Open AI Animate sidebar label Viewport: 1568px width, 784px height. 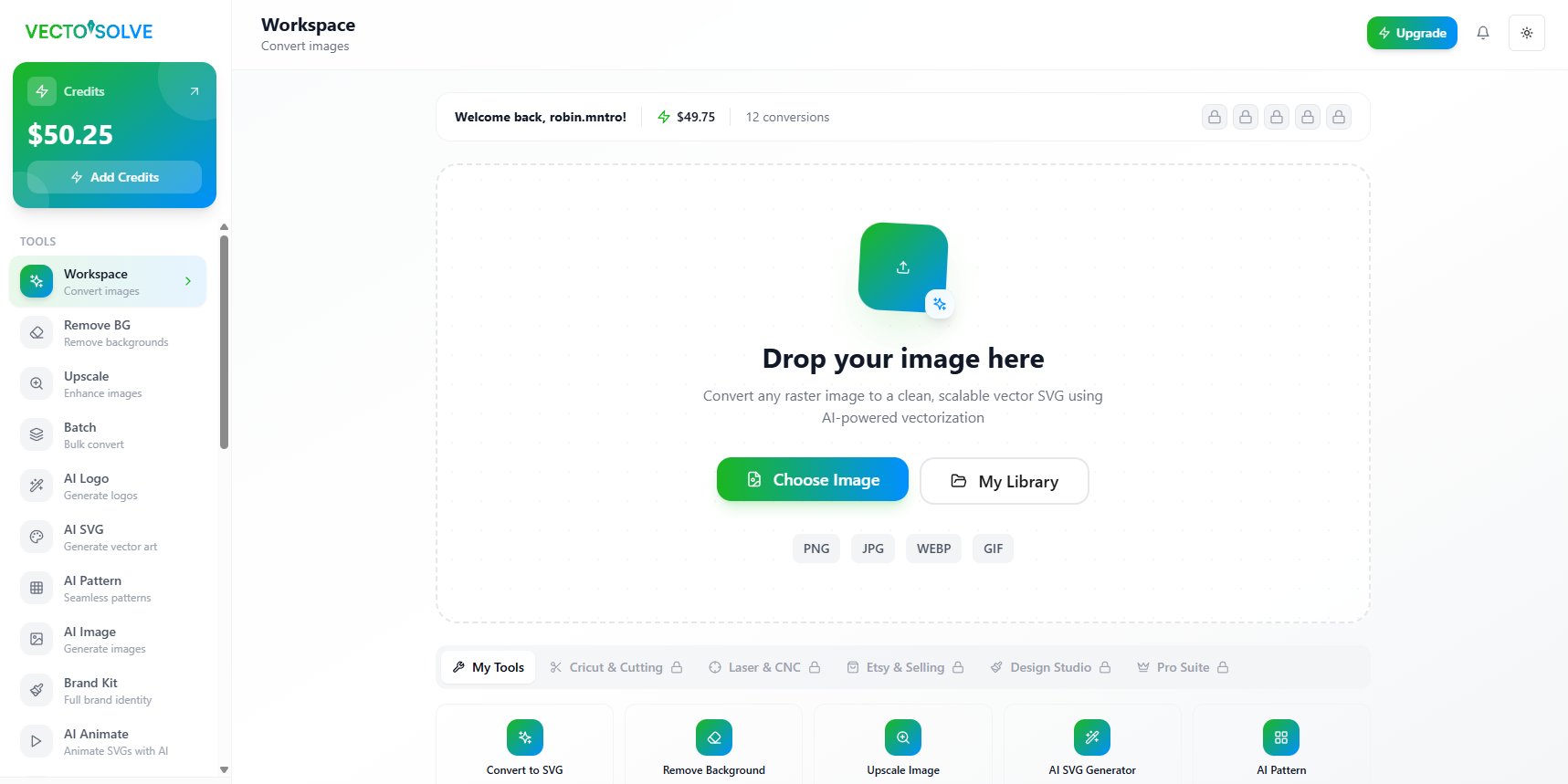[x=96, y=734]
